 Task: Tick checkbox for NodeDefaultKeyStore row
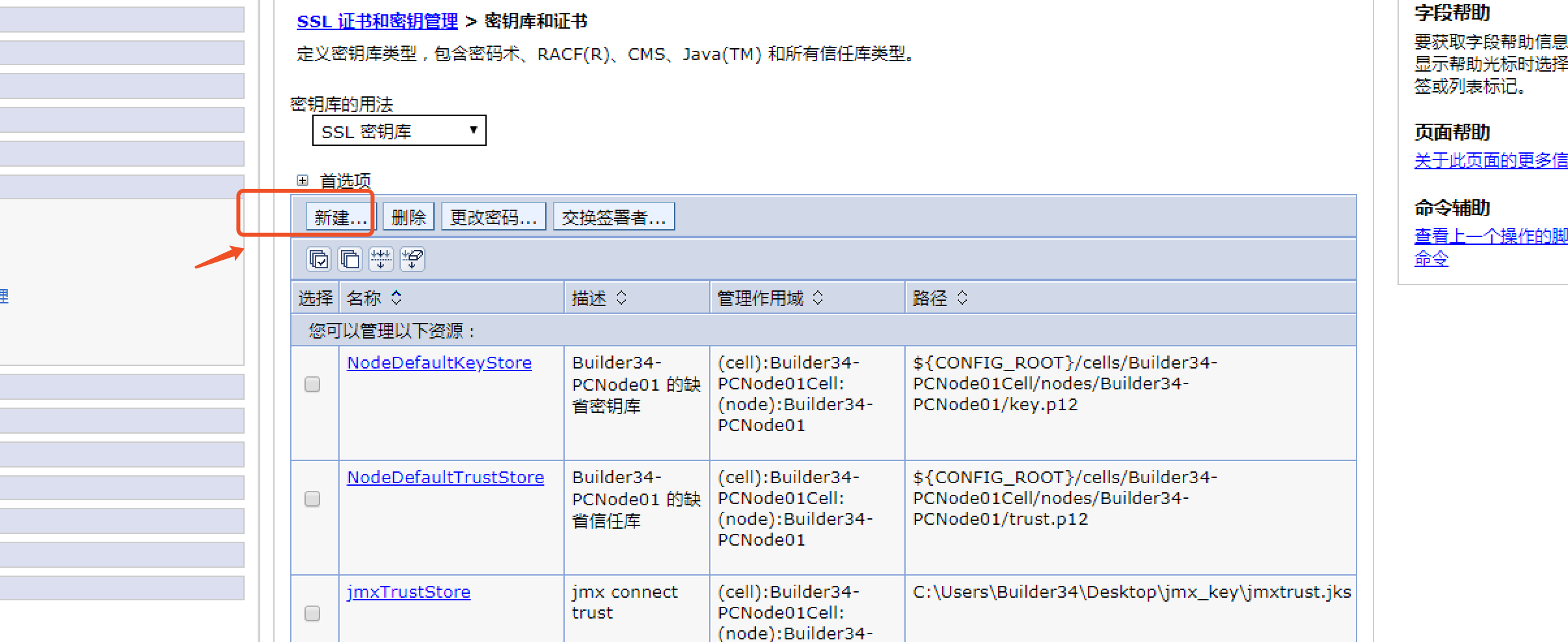coord(312,384)
